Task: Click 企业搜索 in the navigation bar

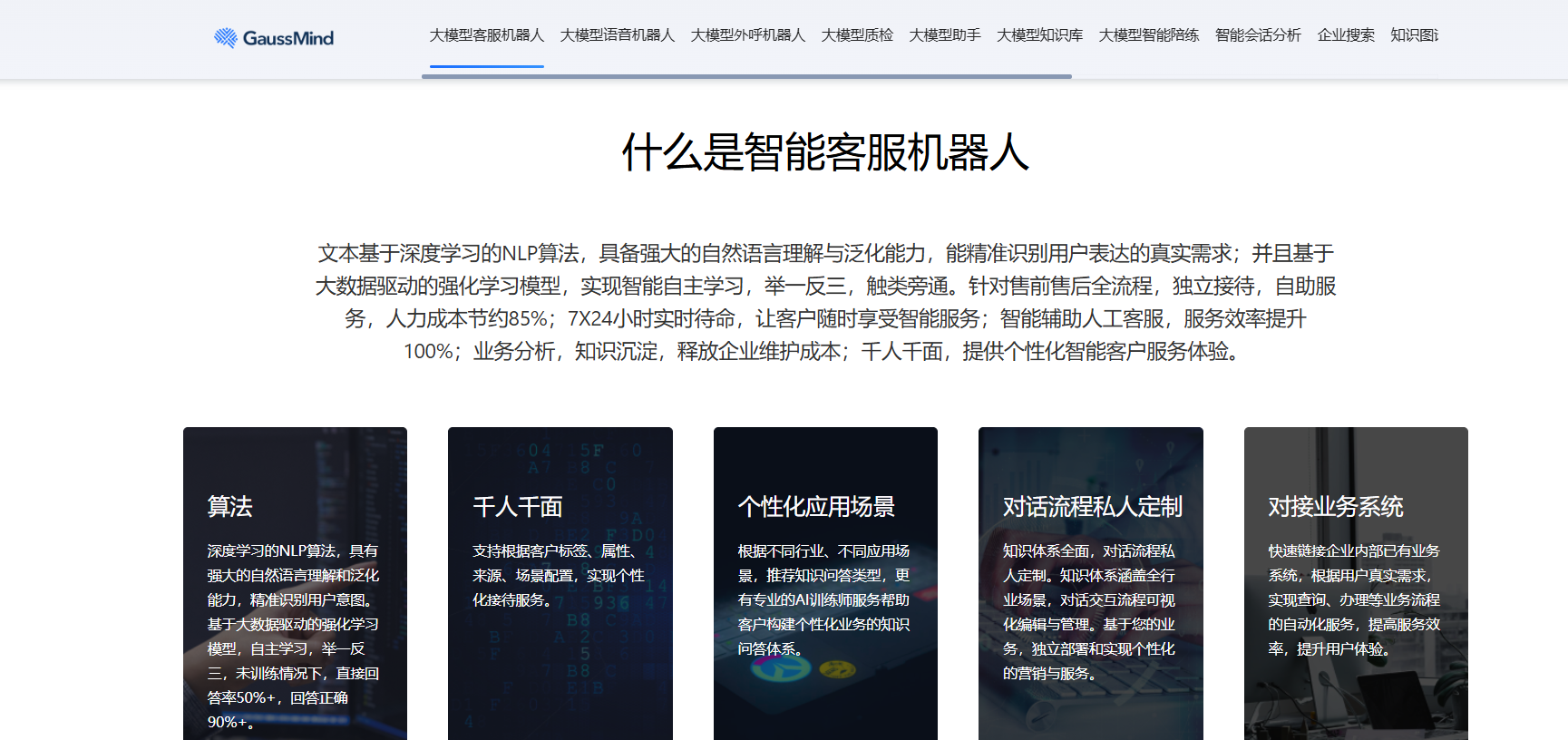Action: [1345, 35]
